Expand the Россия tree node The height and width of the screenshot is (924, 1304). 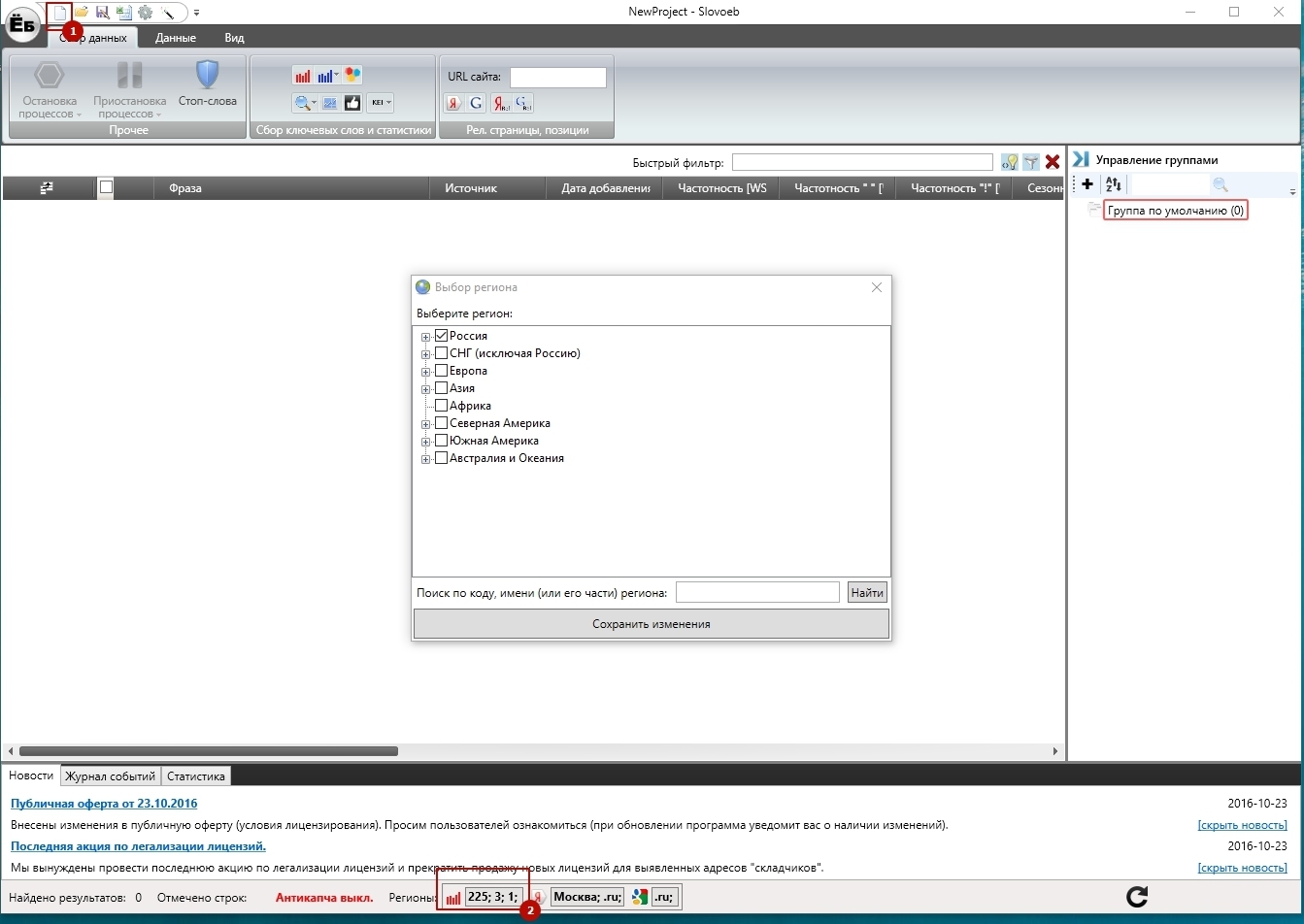point(425,337)
